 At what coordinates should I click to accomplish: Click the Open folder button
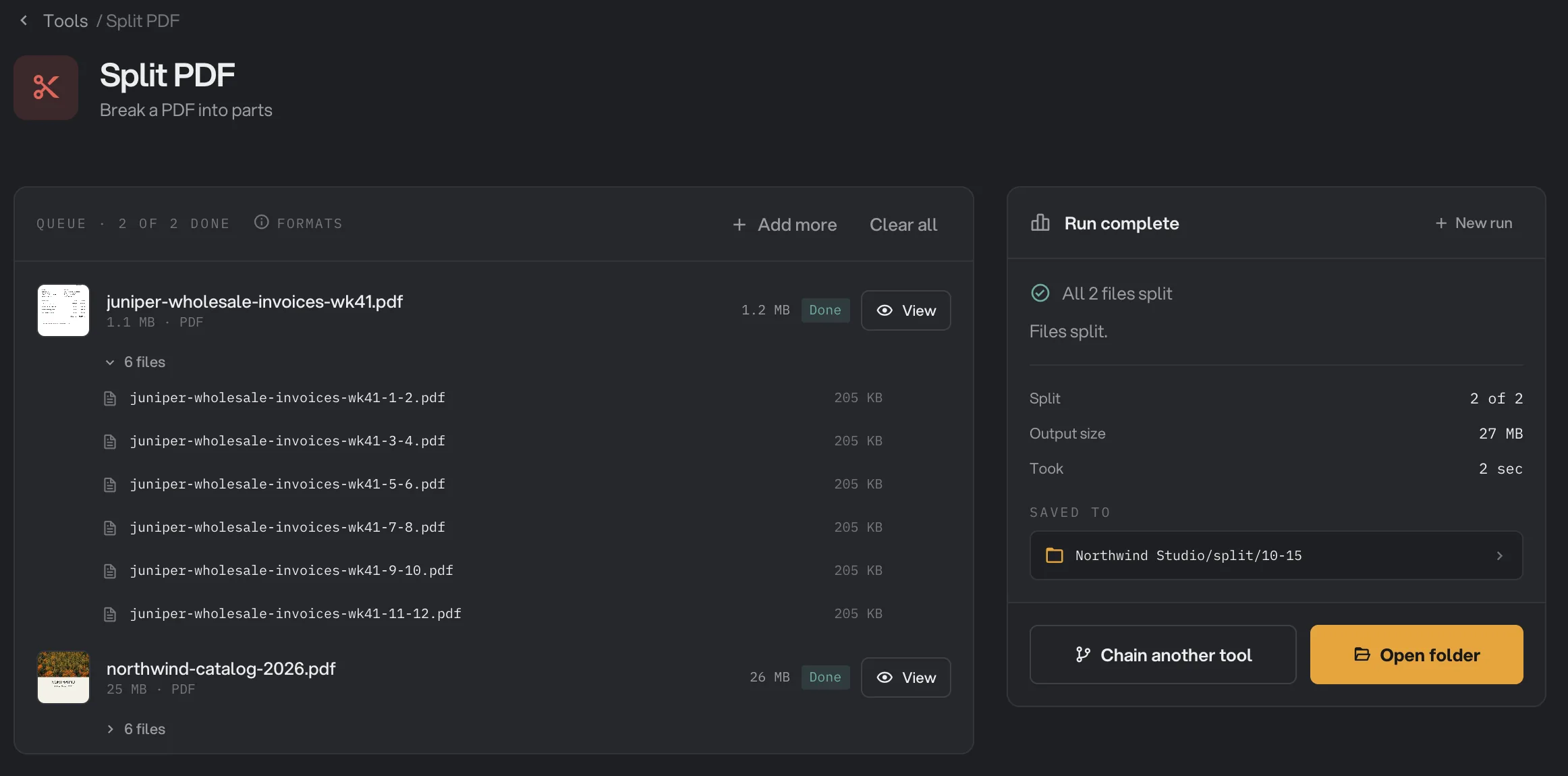pyautogui.click(x=1416, y=655)
